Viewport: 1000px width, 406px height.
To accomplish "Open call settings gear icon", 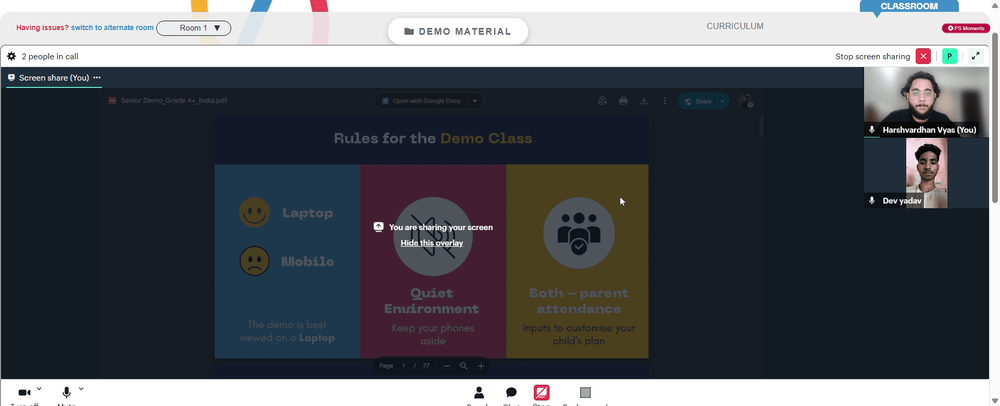I will [11, 56].
